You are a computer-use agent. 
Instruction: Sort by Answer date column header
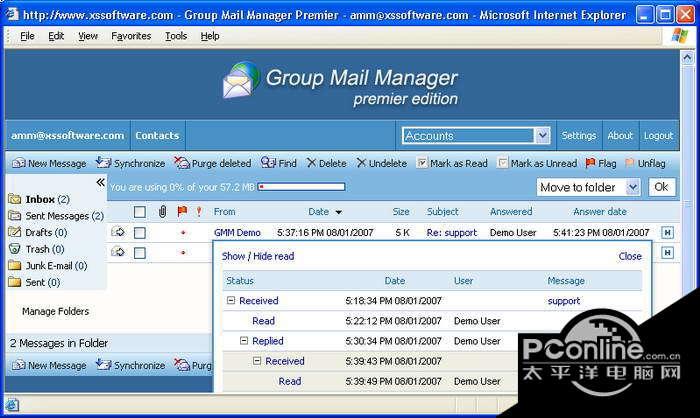click(x=600, y=212)
